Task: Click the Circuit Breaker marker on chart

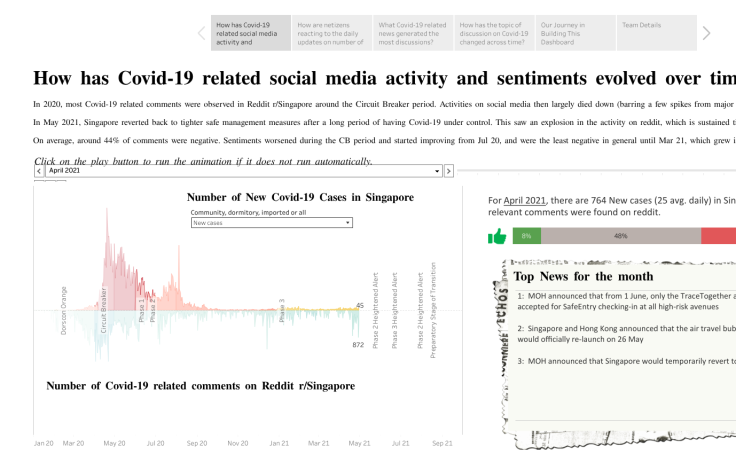Action: [x=104, y=310]
